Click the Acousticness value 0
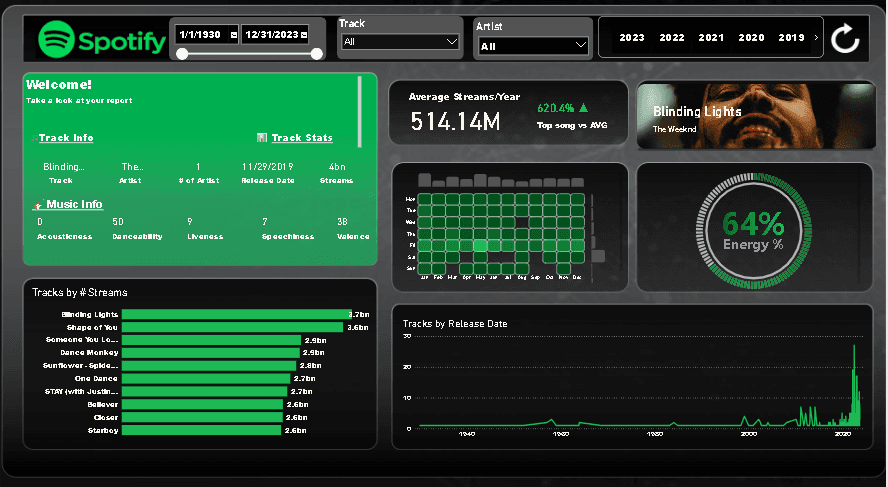Image resolution: width=888 pixels, height=487 pixels. tap(40, 221)
